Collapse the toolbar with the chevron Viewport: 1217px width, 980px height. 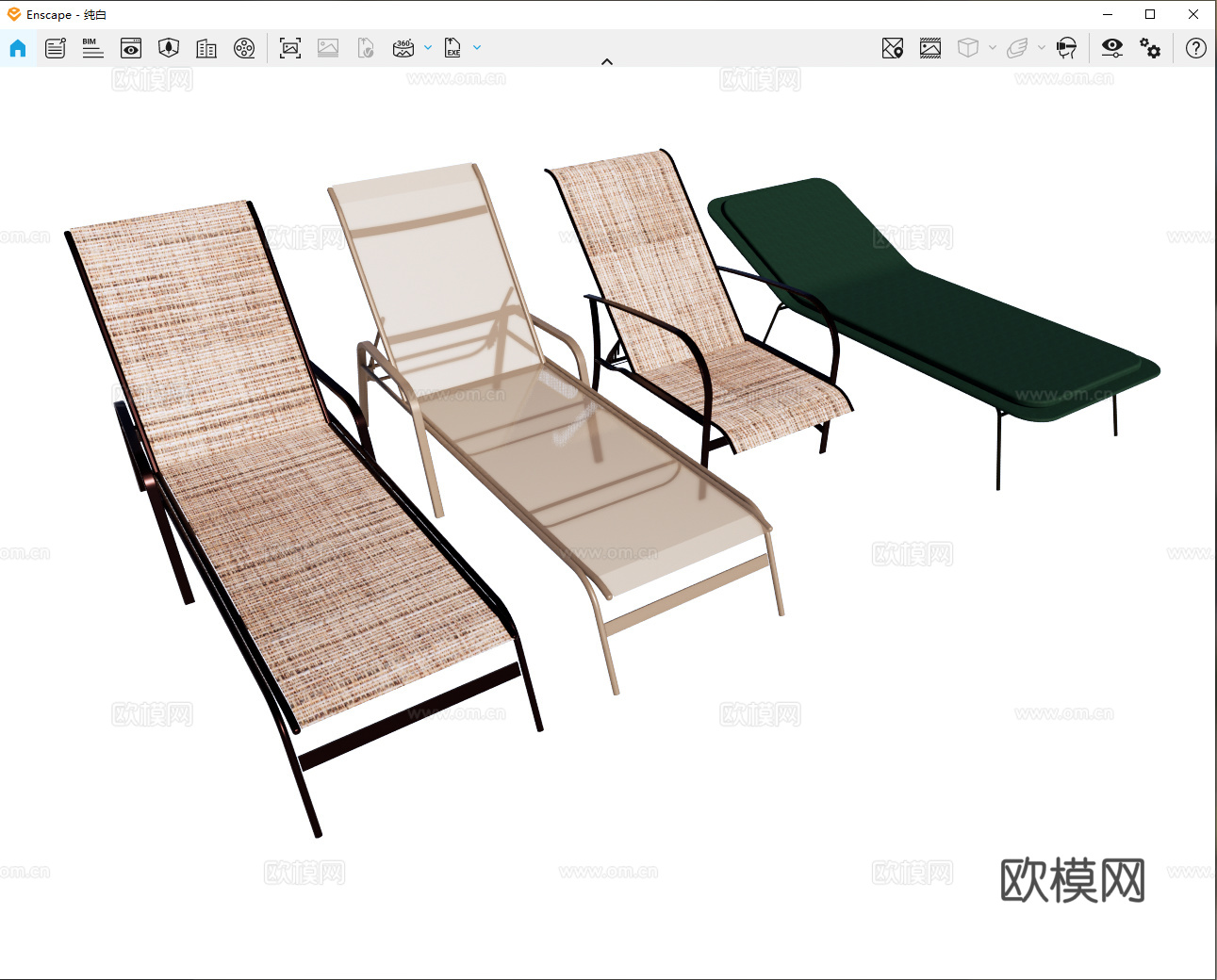click(x=607, y=62)
